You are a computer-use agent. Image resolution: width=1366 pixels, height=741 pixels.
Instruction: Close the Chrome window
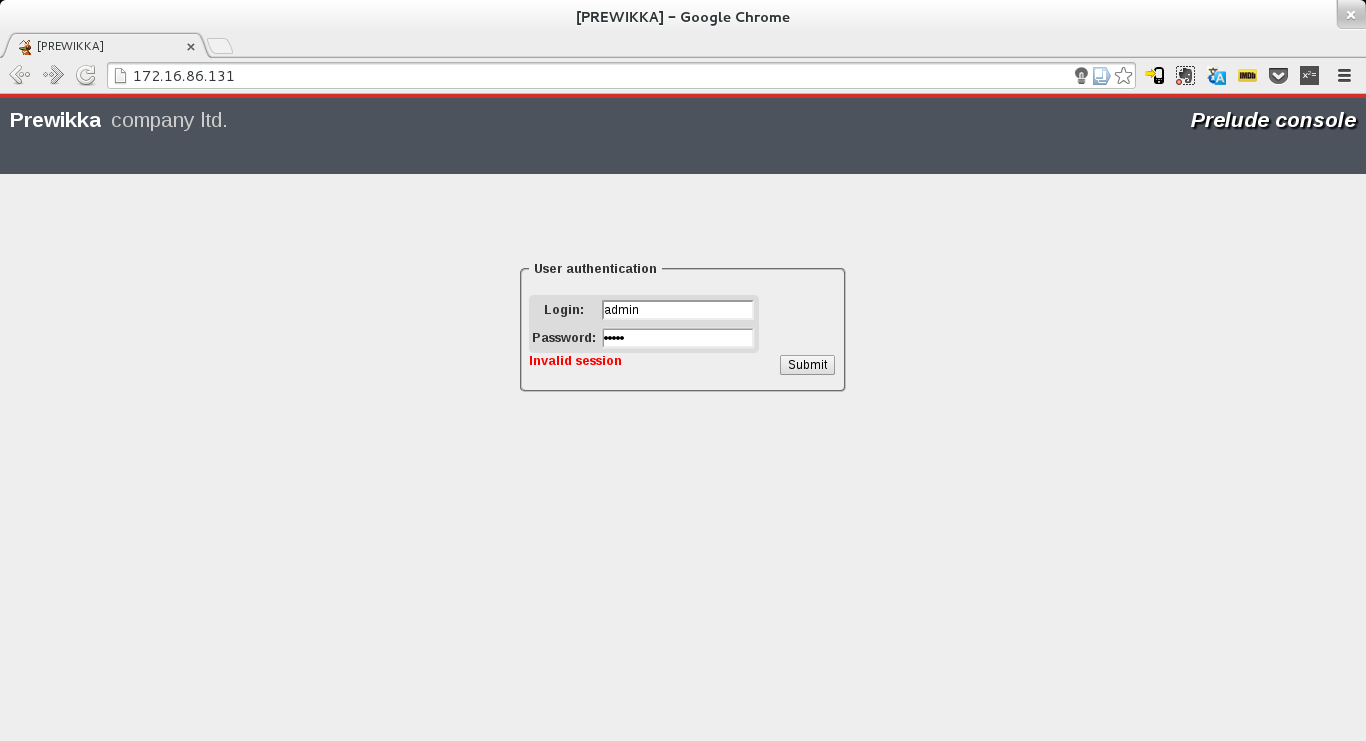(1350, 14)
